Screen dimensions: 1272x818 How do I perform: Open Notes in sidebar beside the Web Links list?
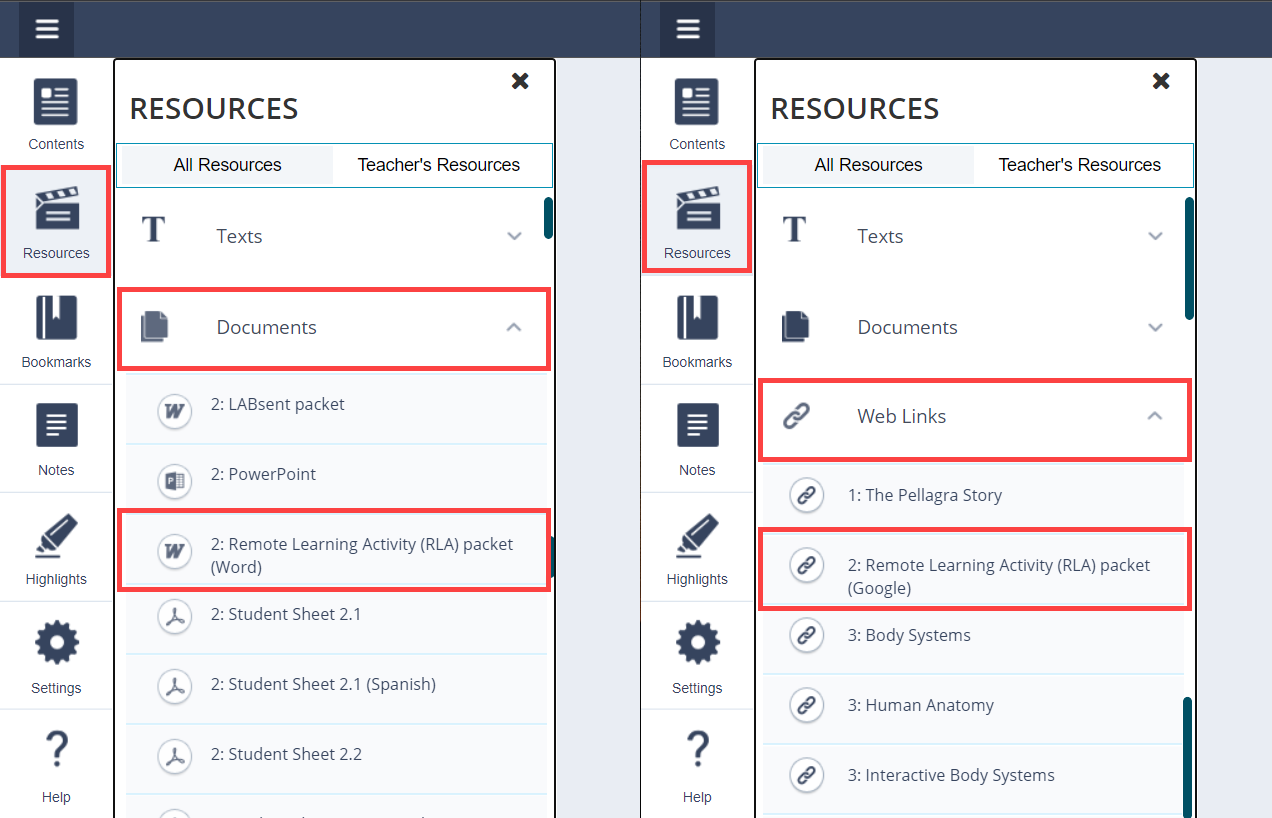pyautogui.click(x=697, y=439)
